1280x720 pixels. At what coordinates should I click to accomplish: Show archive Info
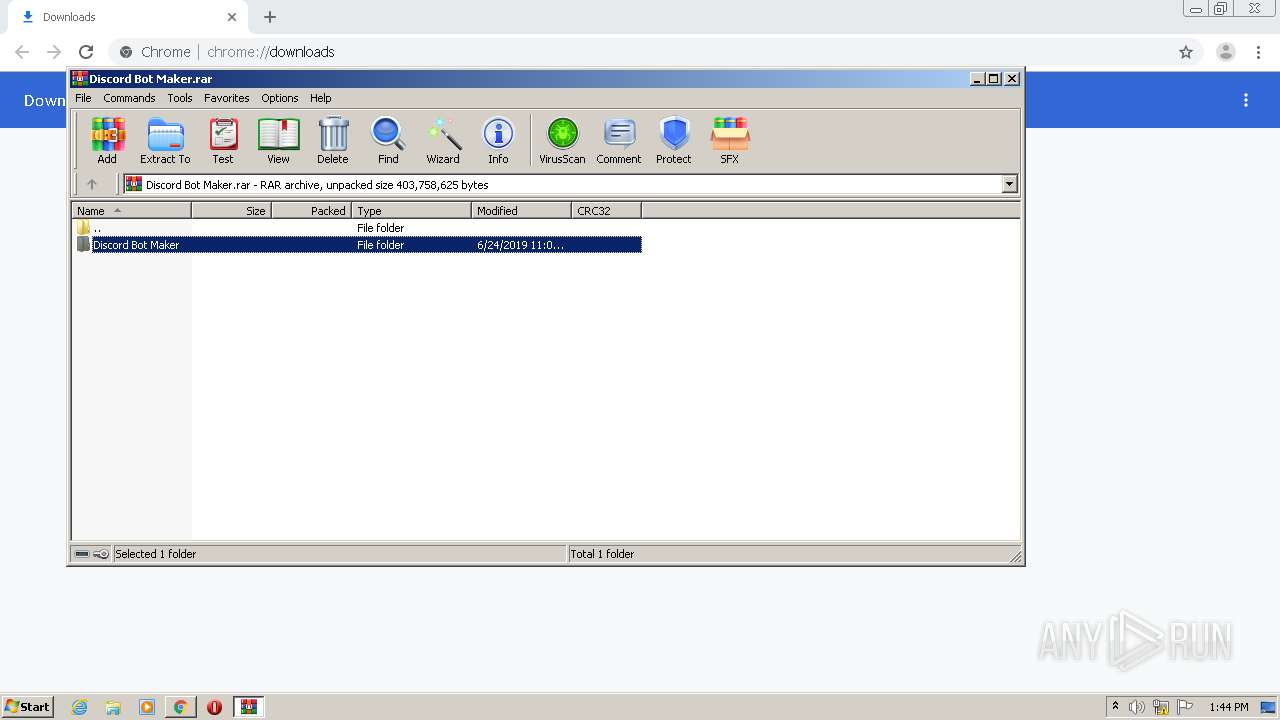(498, 140)
